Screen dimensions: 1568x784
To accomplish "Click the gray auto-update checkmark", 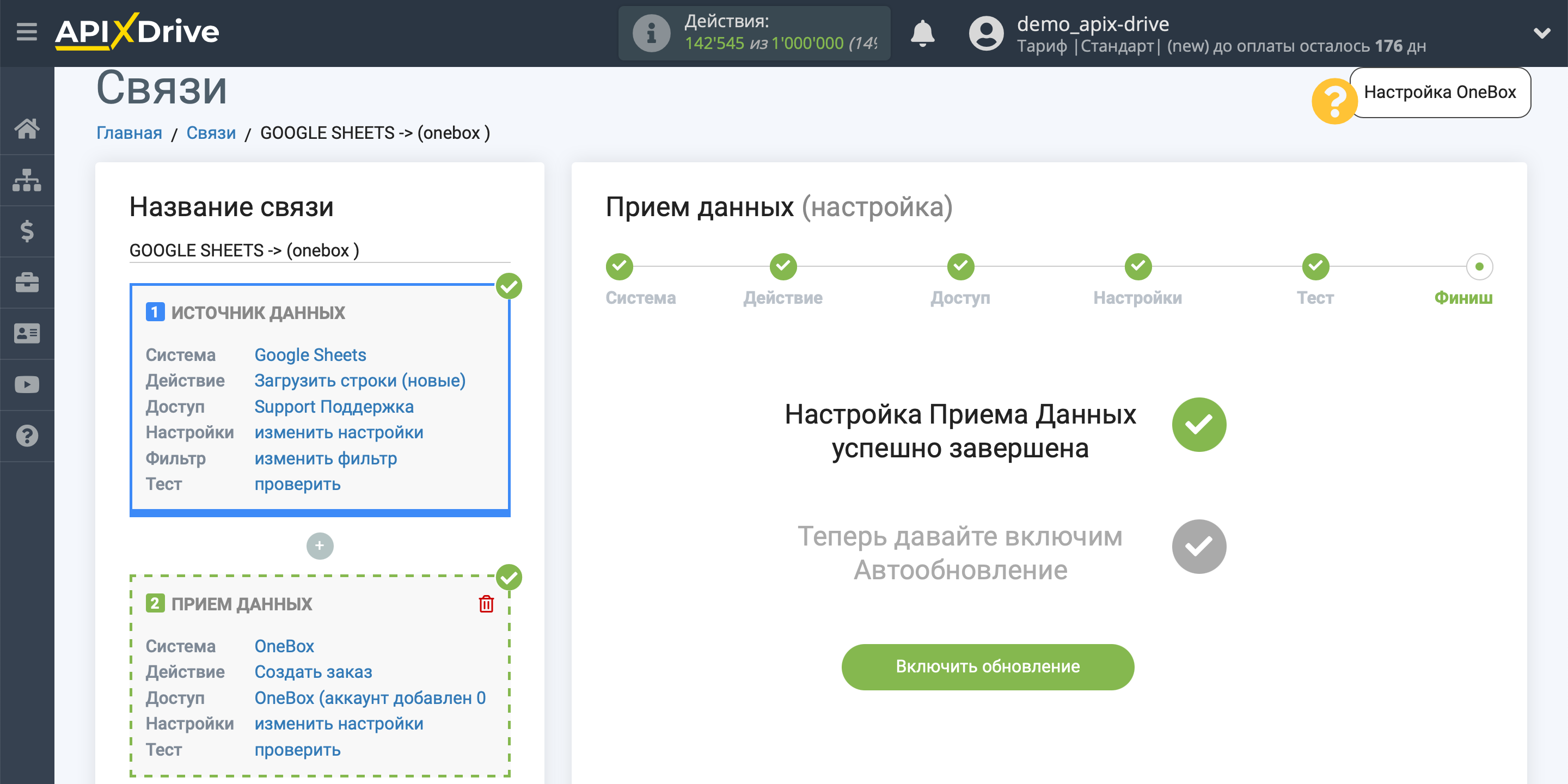I will [x=1198, y=546].
